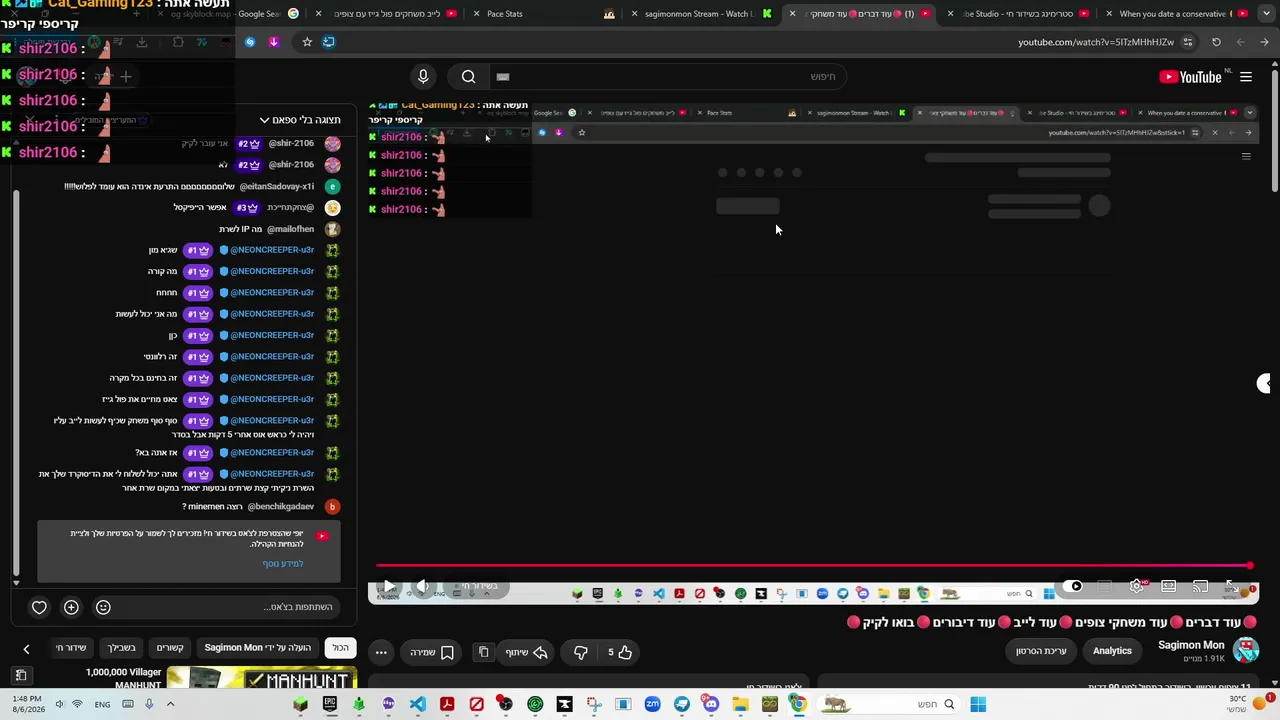Screen dimensions: 1280x720
Task: Open Google Chrome from the taskbar
Action: pos(798,704)
